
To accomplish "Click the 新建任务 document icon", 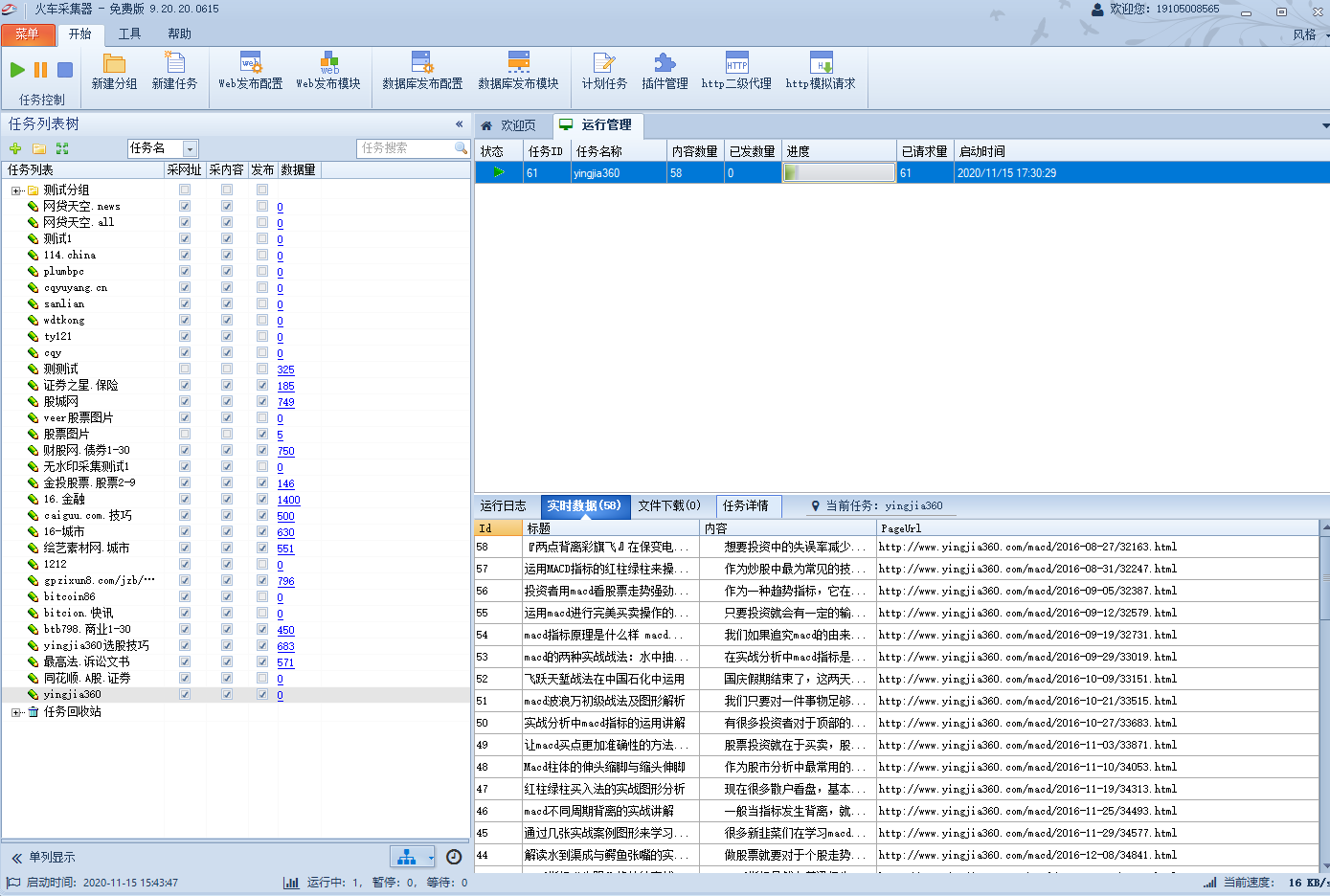I will [175, 63].
